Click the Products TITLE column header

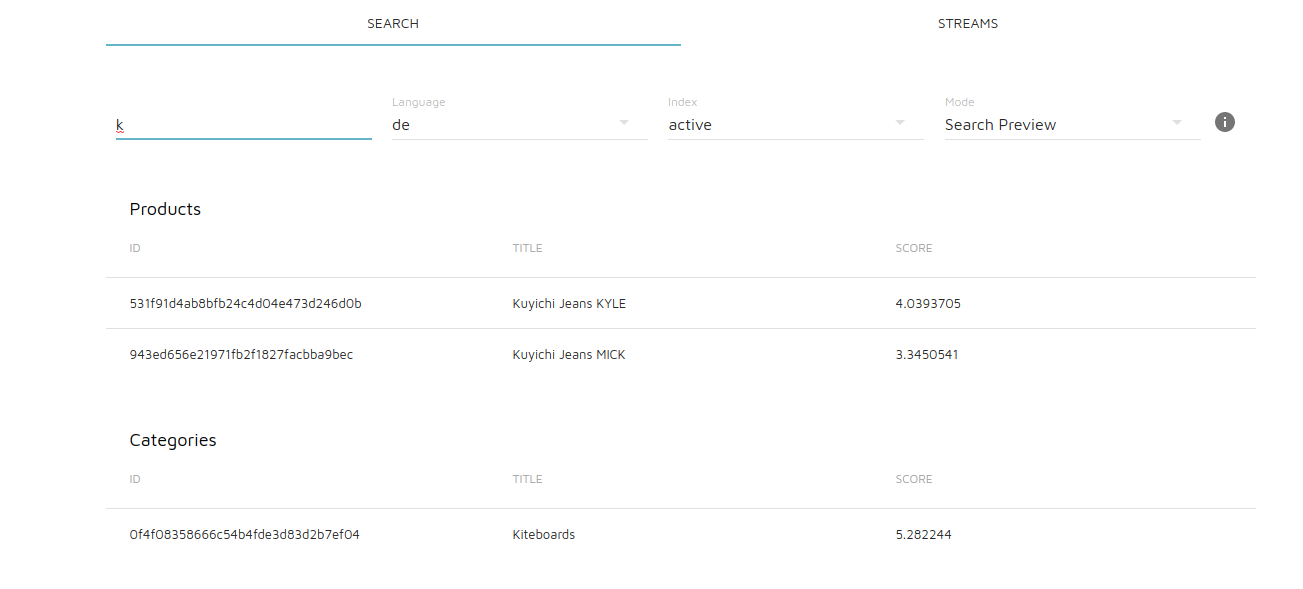pyautogui.click(x=527, y=248)
